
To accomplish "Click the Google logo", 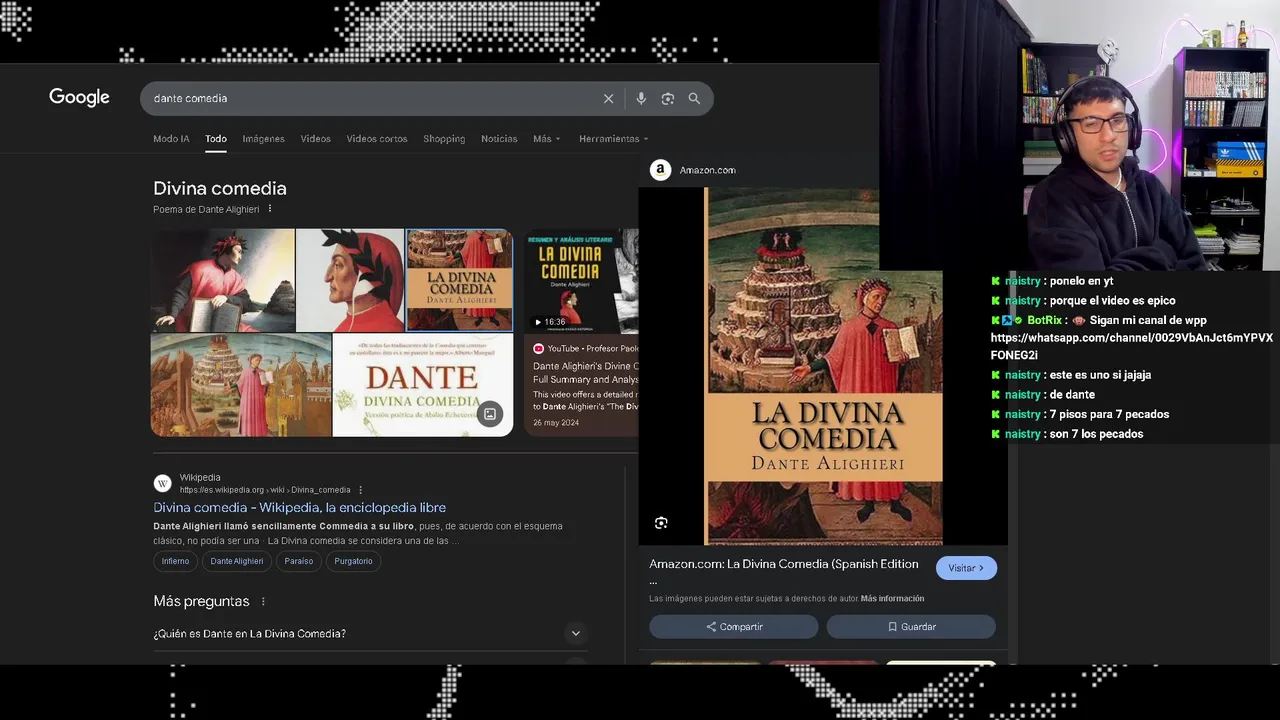I will click(79, 97).
